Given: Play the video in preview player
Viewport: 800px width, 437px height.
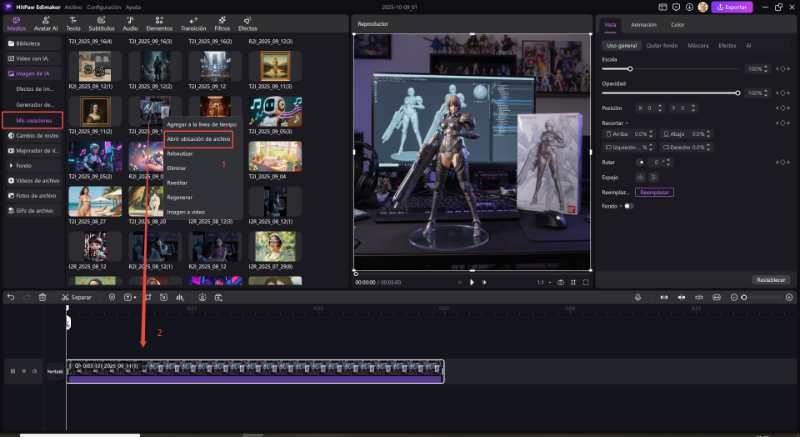Looking at the screenshot, I should click(x=472, y=282).
